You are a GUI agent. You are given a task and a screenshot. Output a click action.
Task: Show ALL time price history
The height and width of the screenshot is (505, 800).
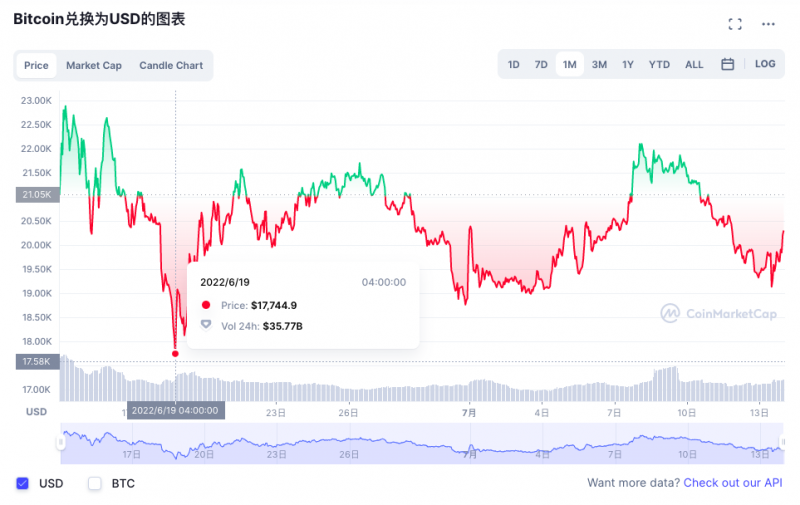click(x=694, y=65)
